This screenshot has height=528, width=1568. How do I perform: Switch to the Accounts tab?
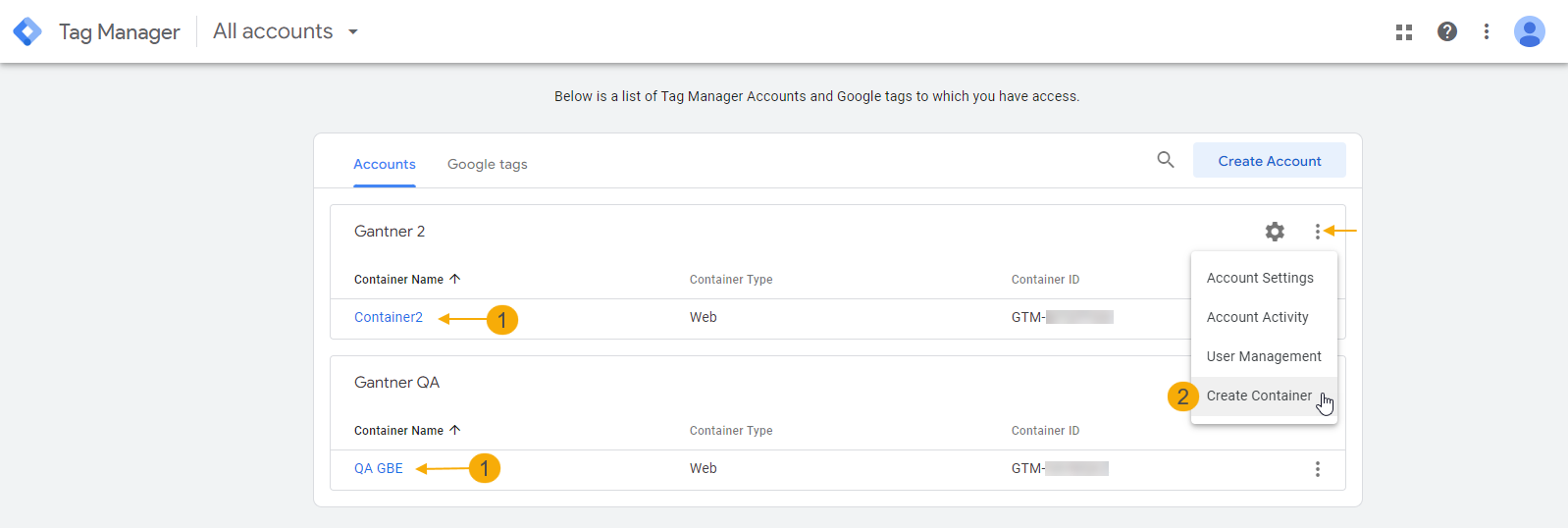point(385,164)
